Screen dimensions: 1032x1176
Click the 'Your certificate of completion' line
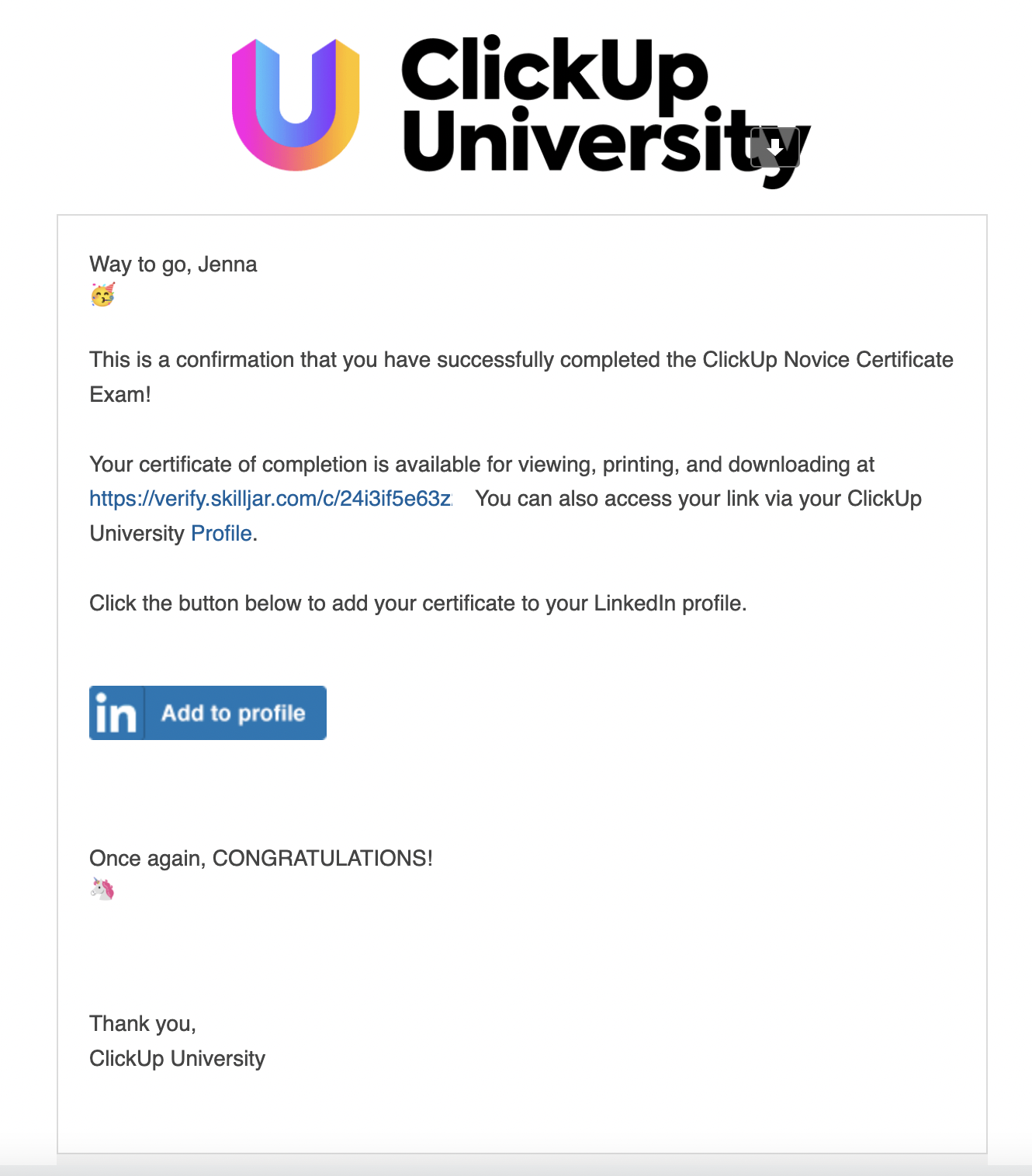[x=481, y=465]
